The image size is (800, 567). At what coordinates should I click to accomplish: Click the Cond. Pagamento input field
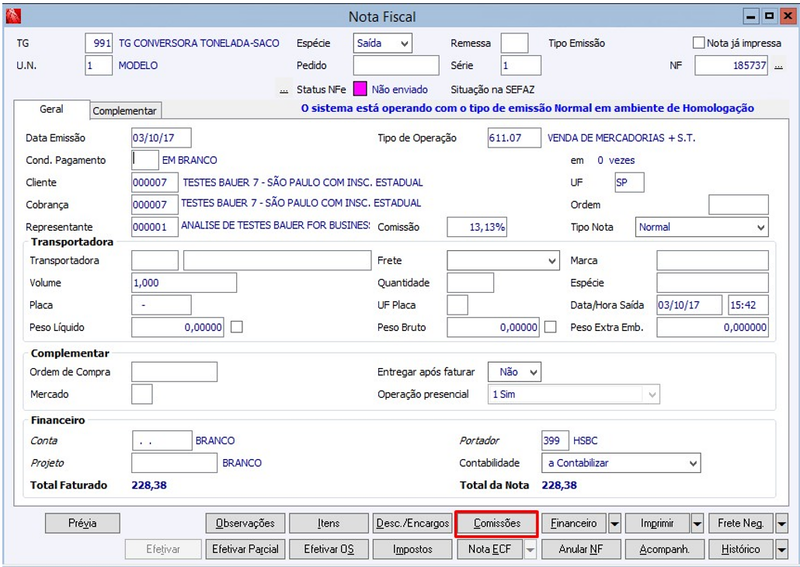point(145,160)
